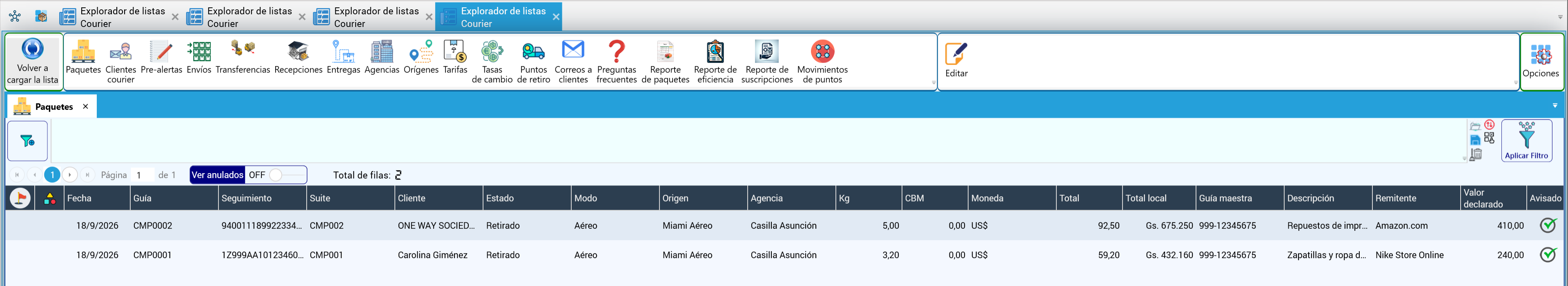Open Puntos de retiro
This screenshot has width=1568, height=286.
tap(534, 61)
